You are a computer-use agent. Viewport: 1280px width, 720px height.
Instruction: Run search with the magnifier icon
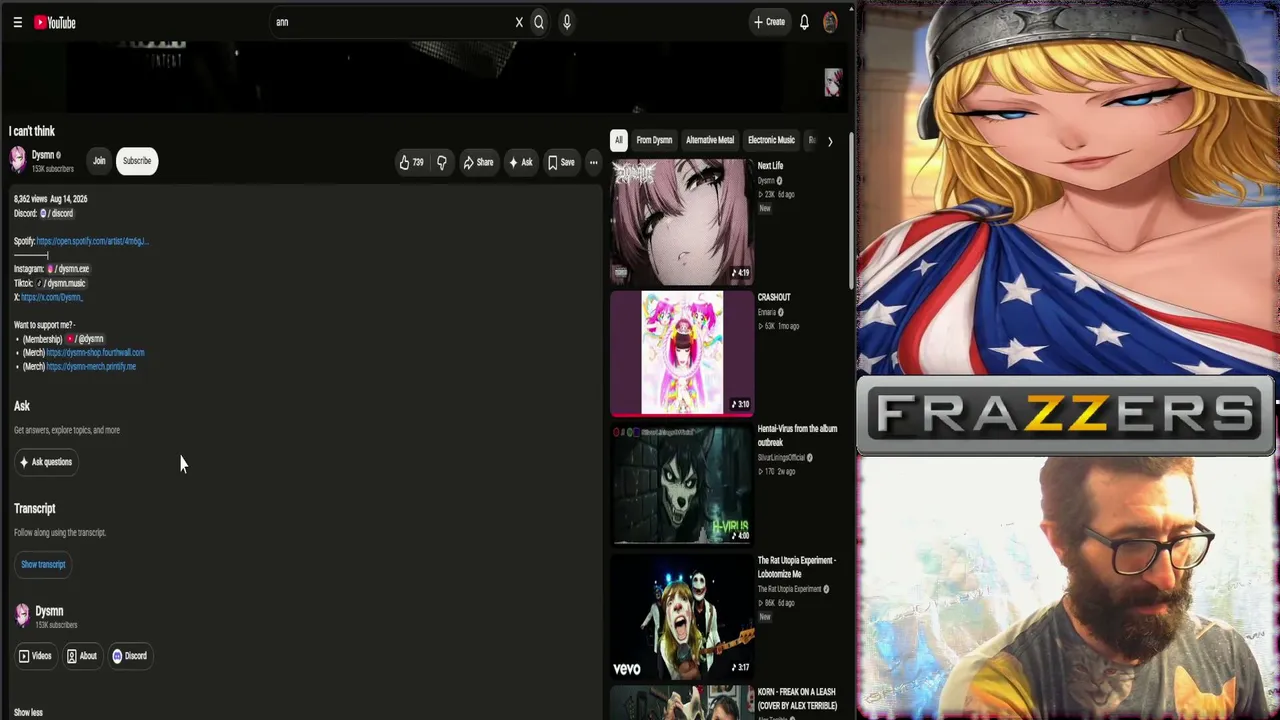539,22
